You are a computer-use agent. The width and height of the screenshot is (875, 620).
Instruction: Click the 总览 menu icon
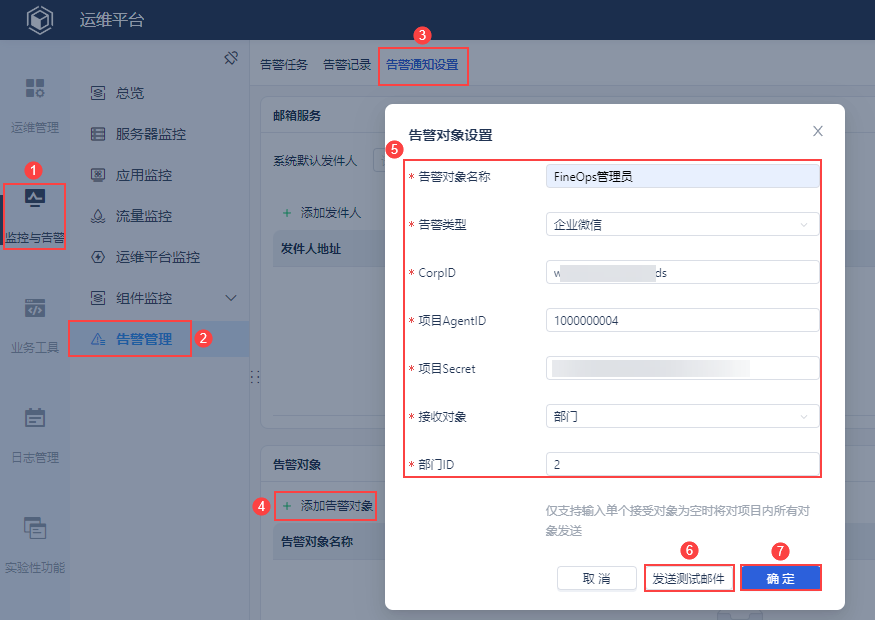(98, 93)
